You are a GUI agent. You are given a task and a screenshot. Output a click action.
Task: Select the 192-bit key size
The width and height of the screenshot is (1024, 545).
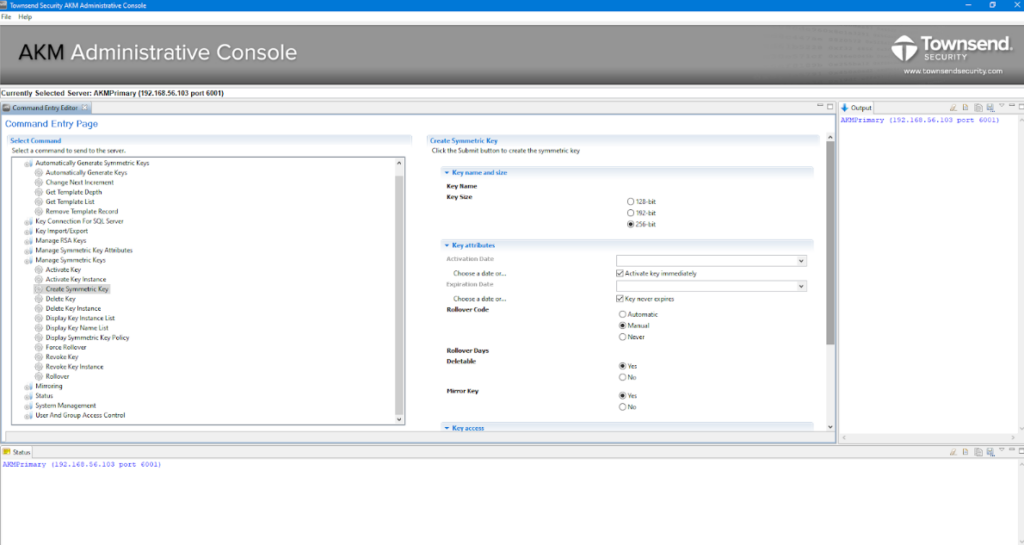click(630, 213)
